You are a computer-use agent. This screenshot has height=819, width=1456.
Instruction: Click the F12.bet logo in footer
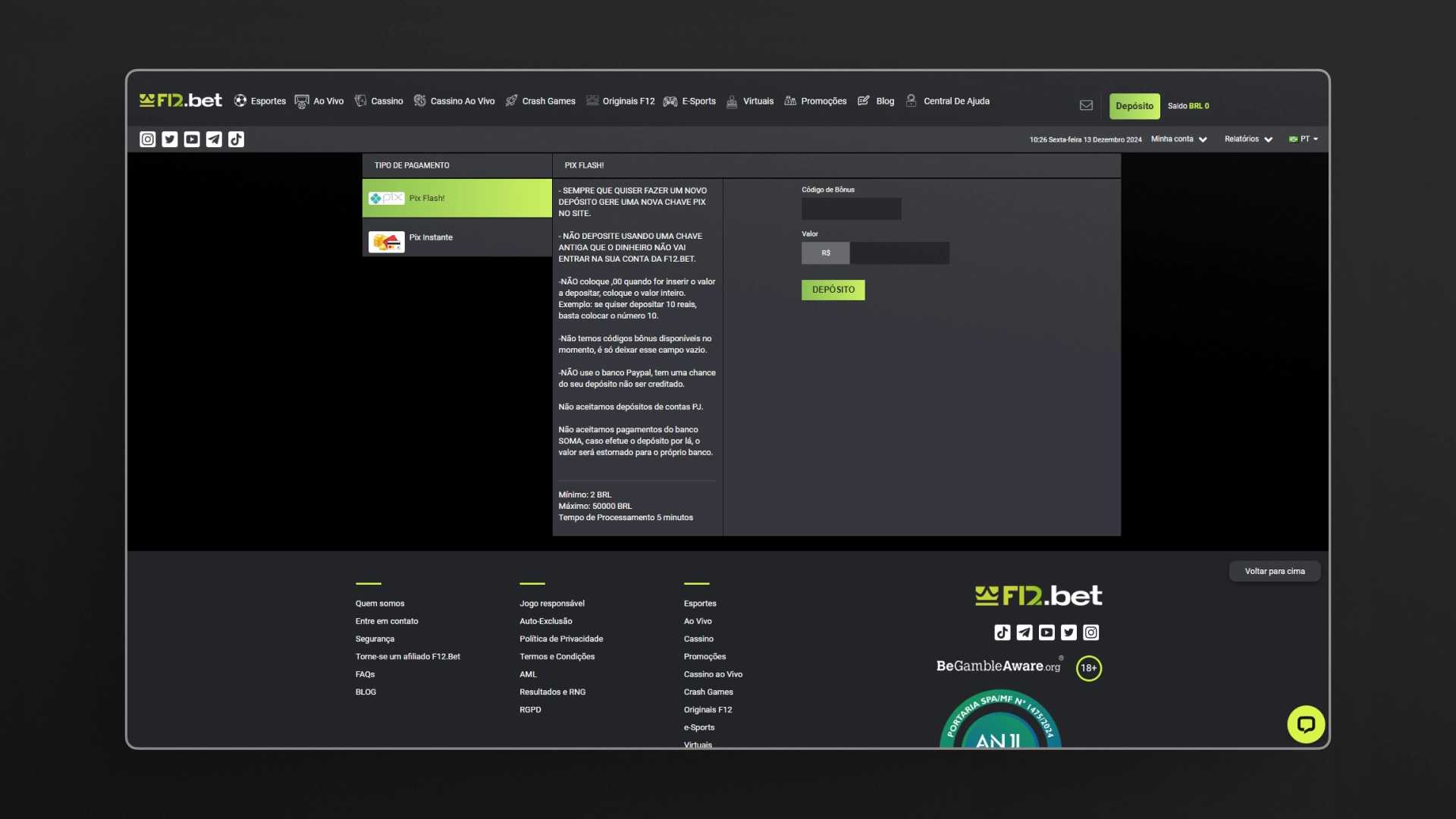pyautogui.click(x=1038, y=595)
